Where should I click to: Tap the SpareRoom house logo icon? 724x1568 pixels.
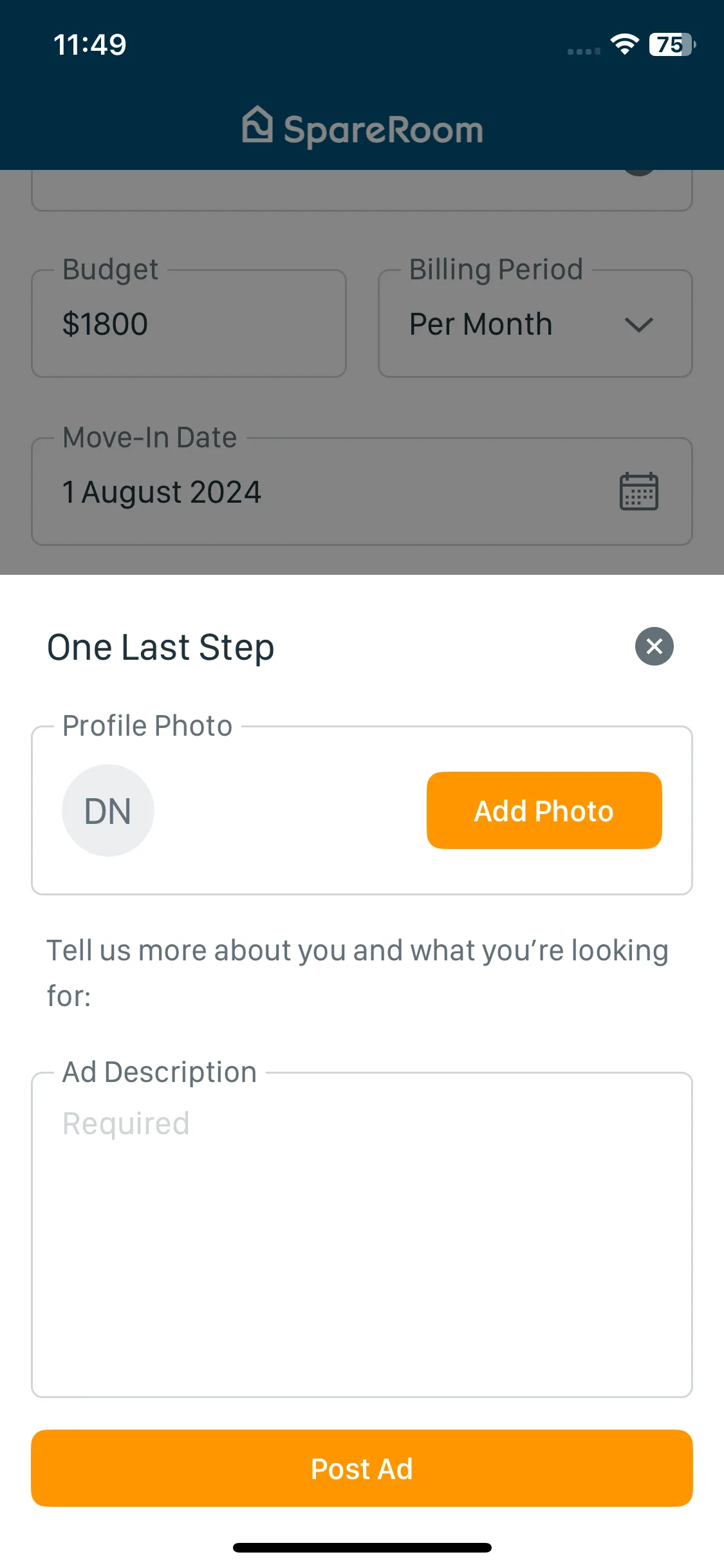click(x=257, y=124)
